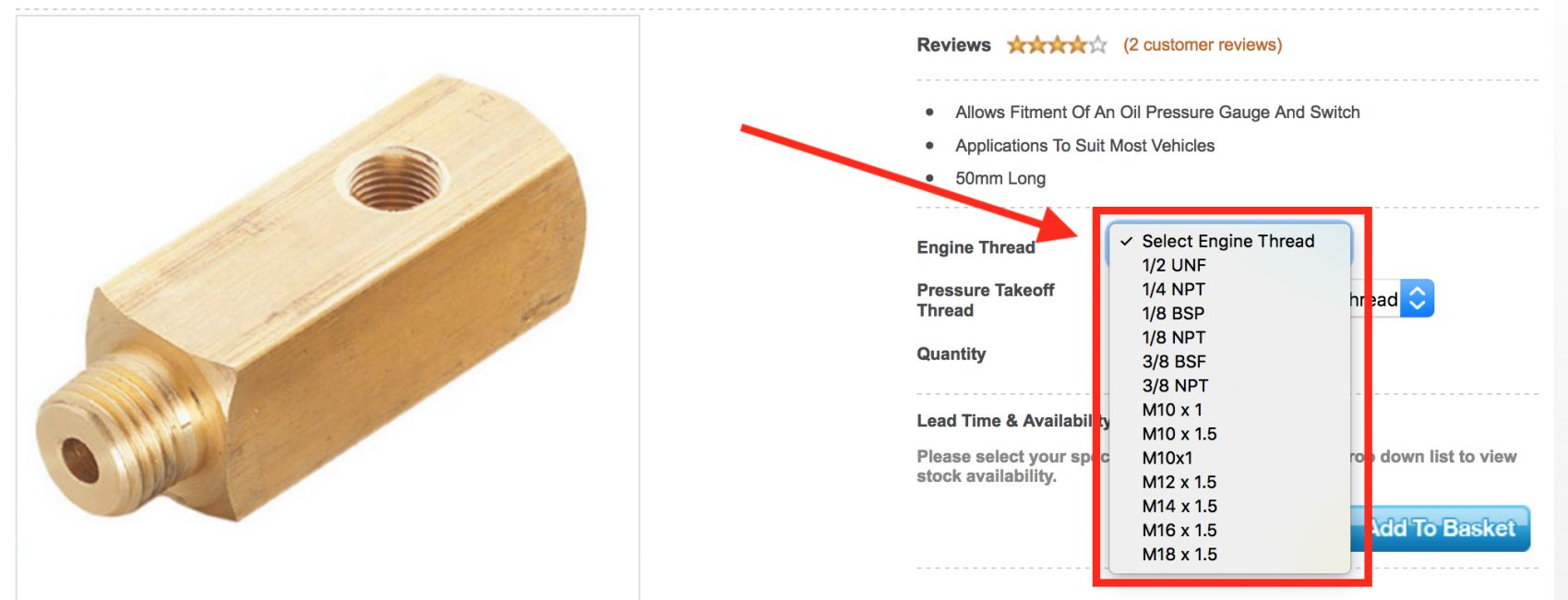
Task: Select M14 x 1.5 thread
Action: [x=1228, y=506]
